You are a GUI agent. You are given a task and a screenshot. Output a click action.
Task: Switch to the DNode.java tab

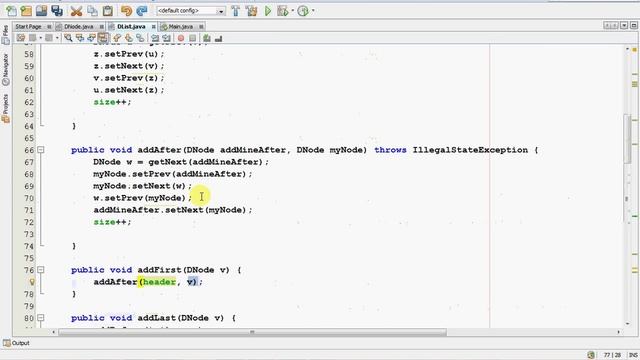pyautogui.click(x=78, y=27)
